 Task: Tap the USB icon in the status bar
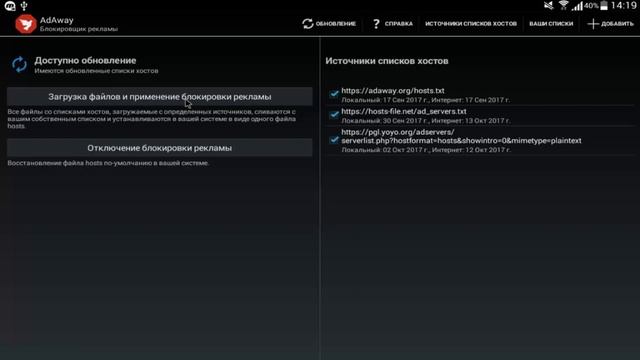24,6
